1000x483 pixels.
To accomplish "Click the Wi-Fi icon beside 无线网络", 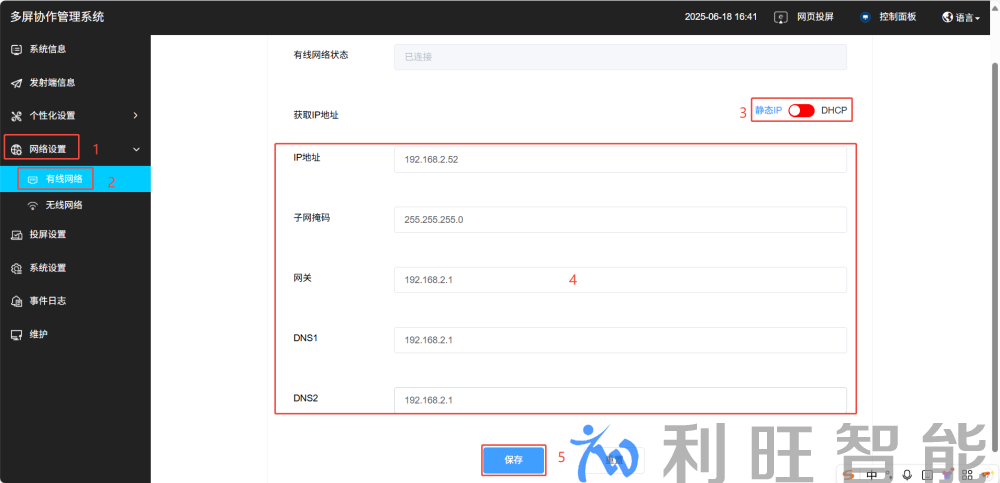I will [x=33, y=206].
